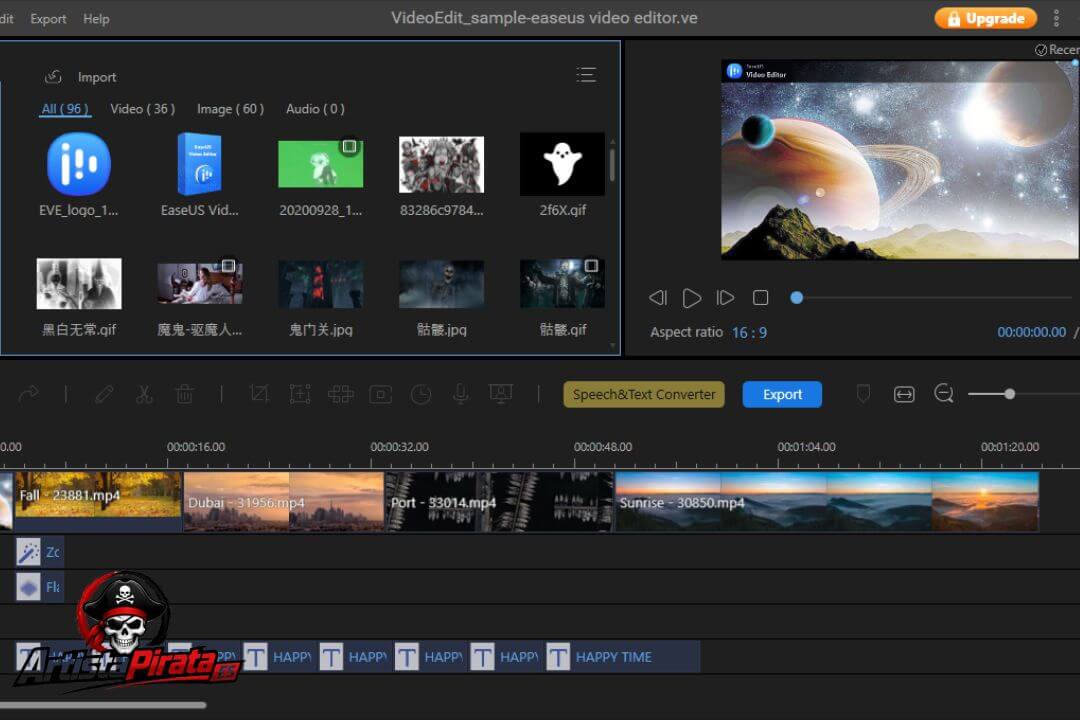The image size is (1080, 720).
Task: Select the Sunrise - 30850.mp4 clip
Action: [827, 502]
